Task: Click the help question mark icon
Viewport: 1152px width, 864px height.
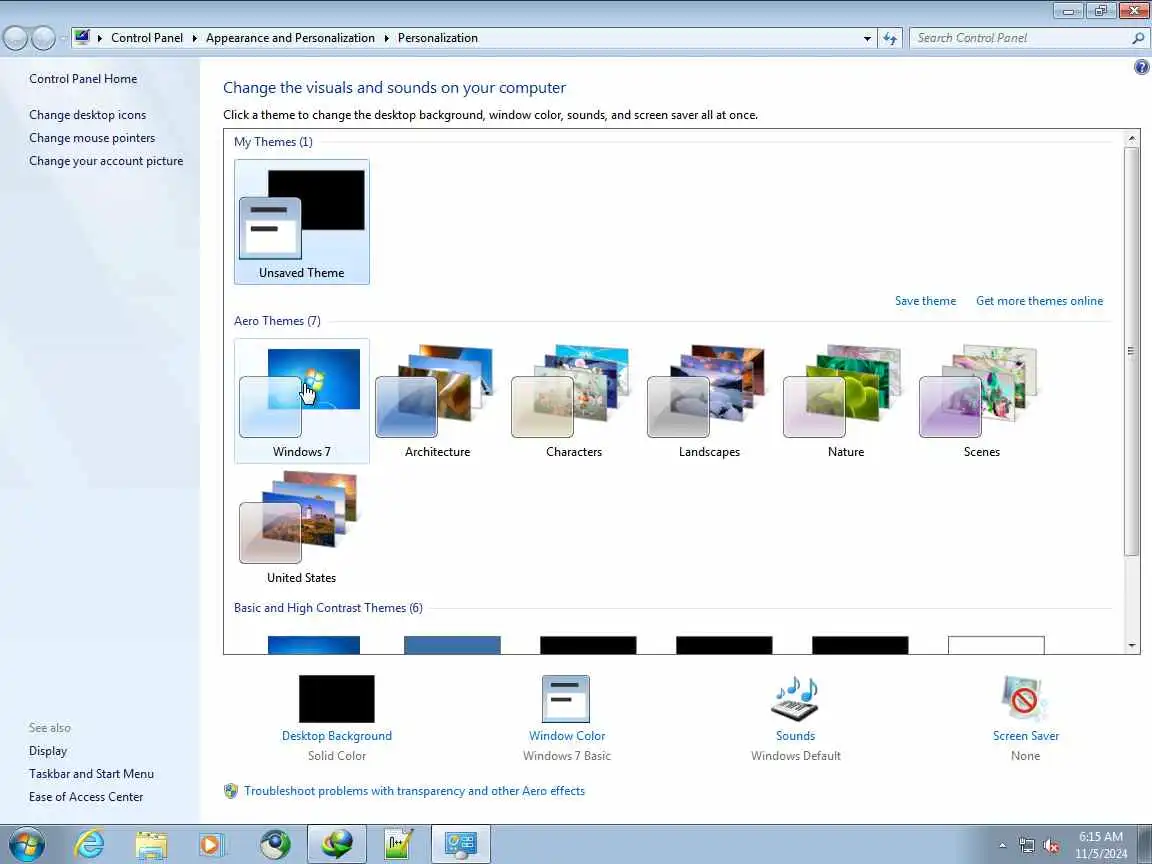Action: (1141, 67)
